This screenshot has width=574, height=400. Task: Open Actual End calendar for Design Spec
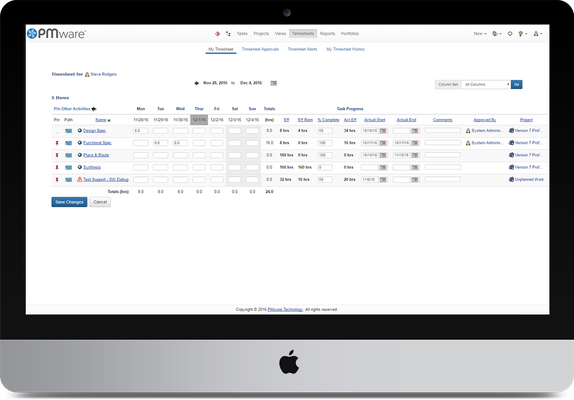click(x=415, y=131)
